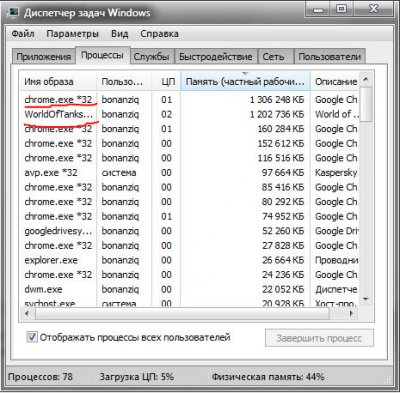
Task: Open the Быстродействие tab
Action: (216, 57)
